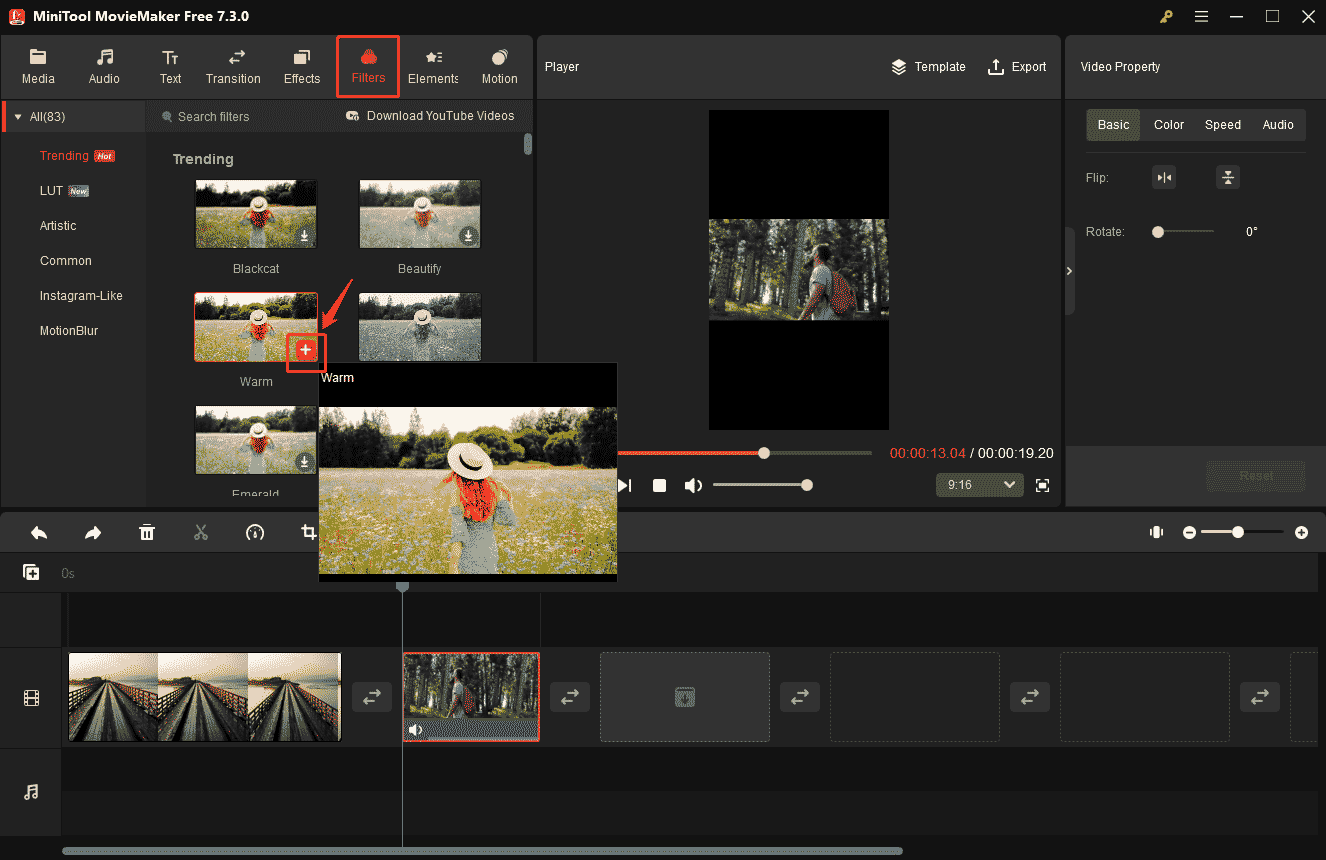The image size is (1326, 860).
Task: Select the MotionBlur filter category
Action: coord(69,331)
